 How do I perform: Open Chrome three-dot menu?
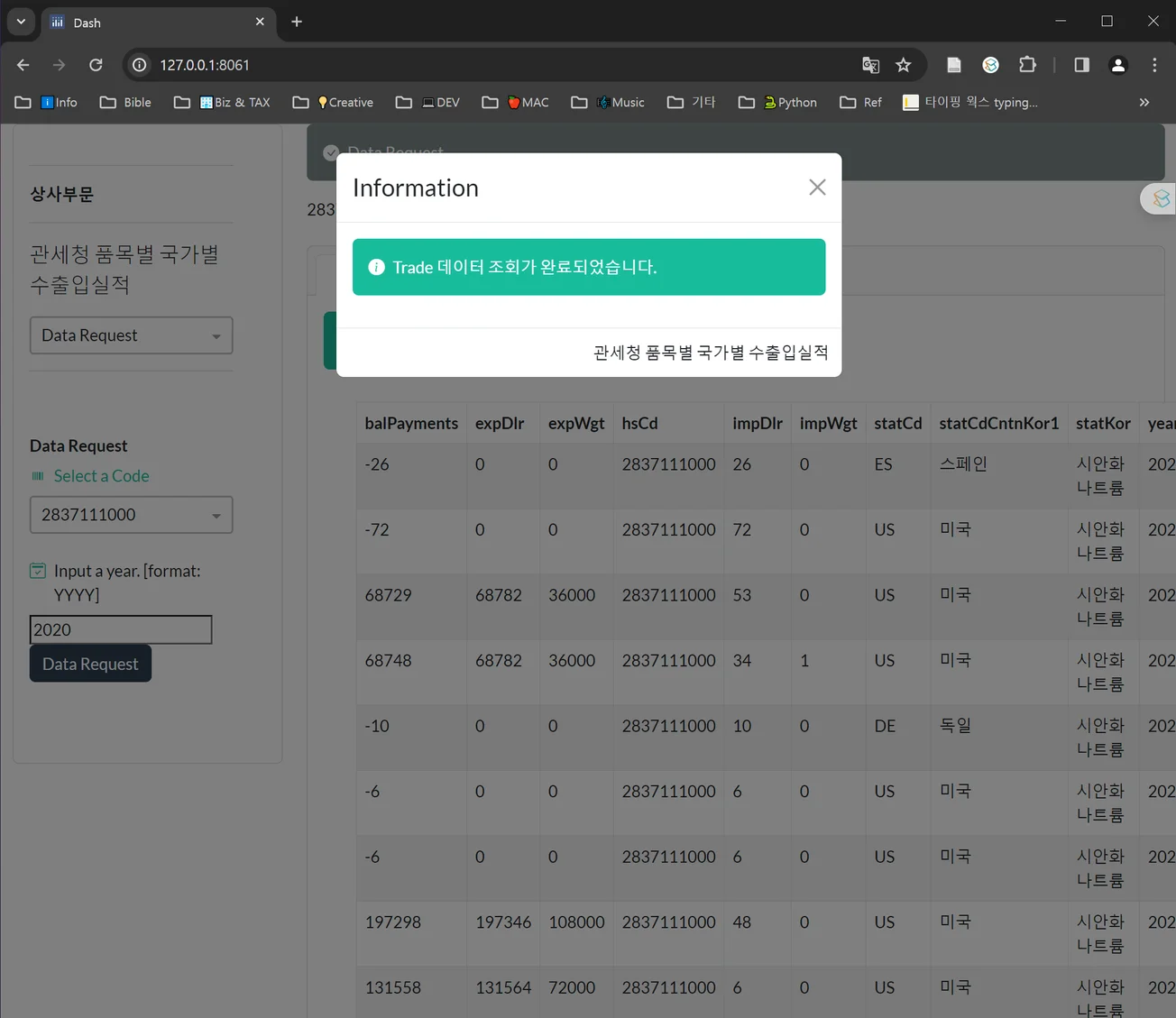(x=1154, y=65)
